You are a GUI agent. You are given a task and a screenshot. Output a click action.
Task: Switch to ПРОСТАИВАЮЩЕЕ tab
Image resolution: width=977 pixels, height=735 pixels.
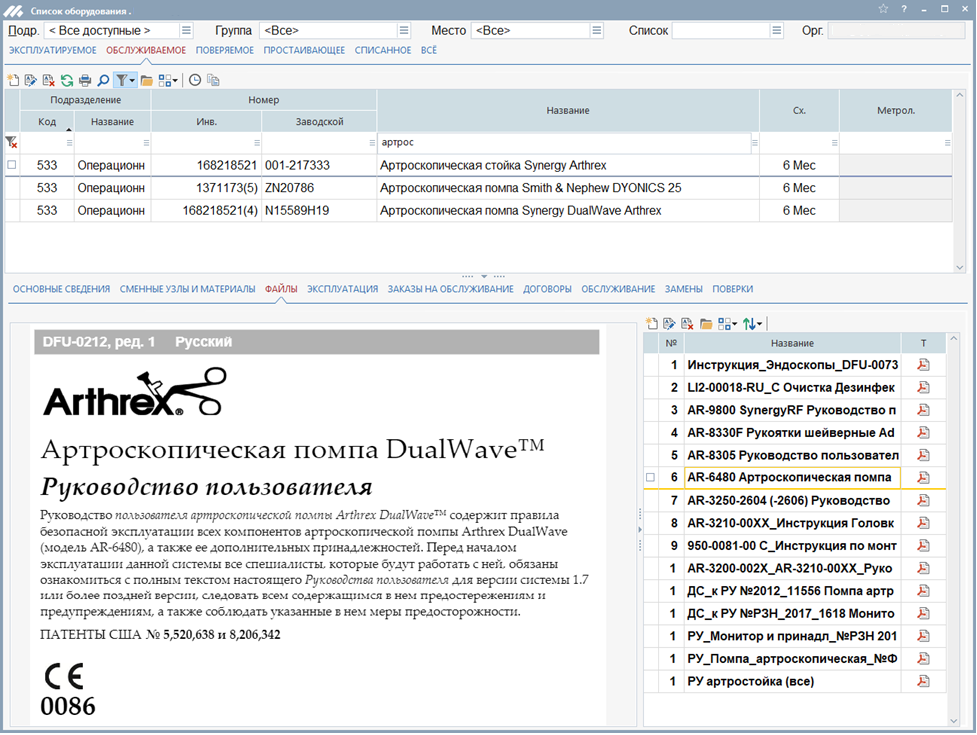pyautogui.click(x=304, y=50)
